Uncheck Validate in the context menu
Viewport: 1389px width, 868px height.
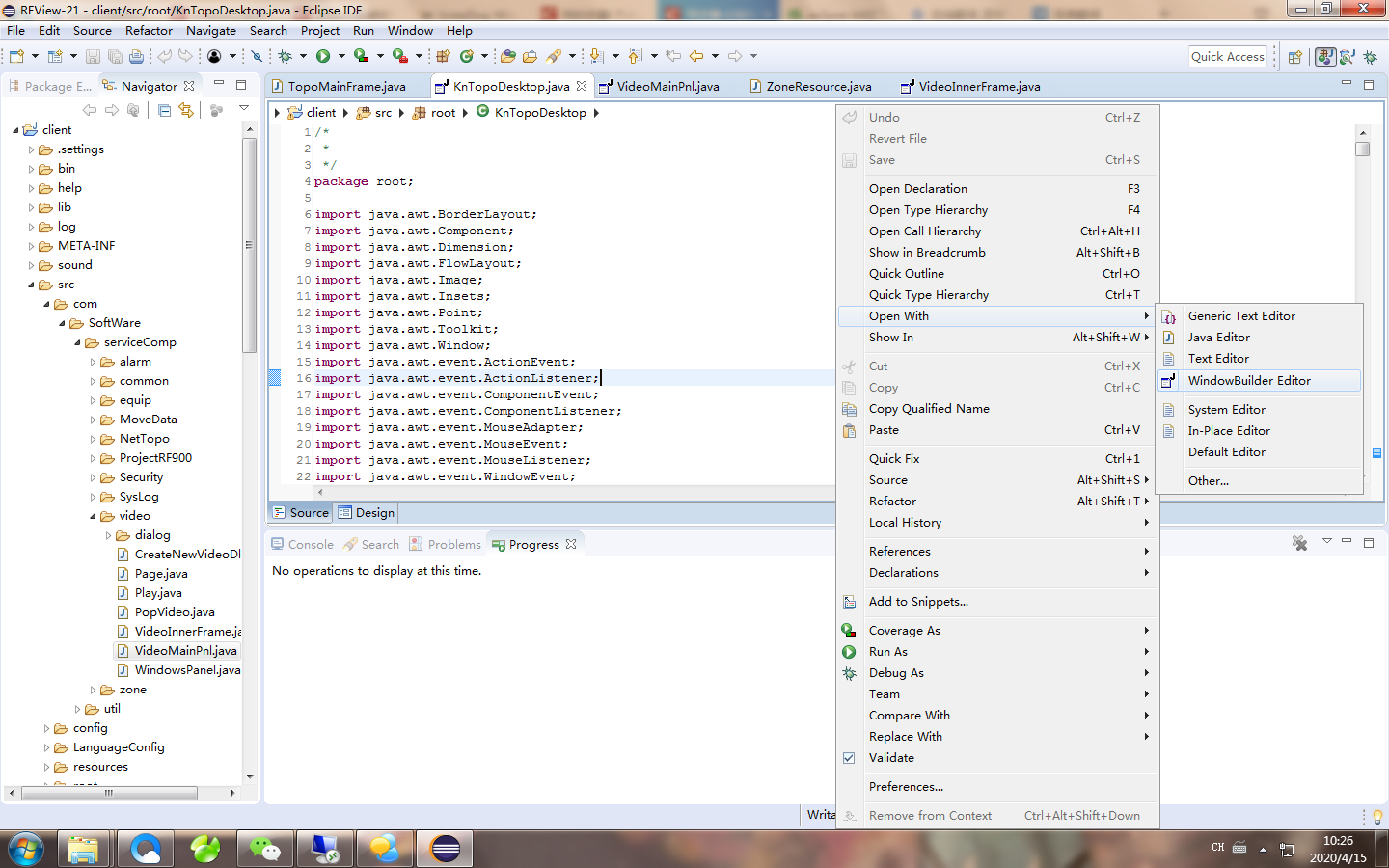click(849, 758)
